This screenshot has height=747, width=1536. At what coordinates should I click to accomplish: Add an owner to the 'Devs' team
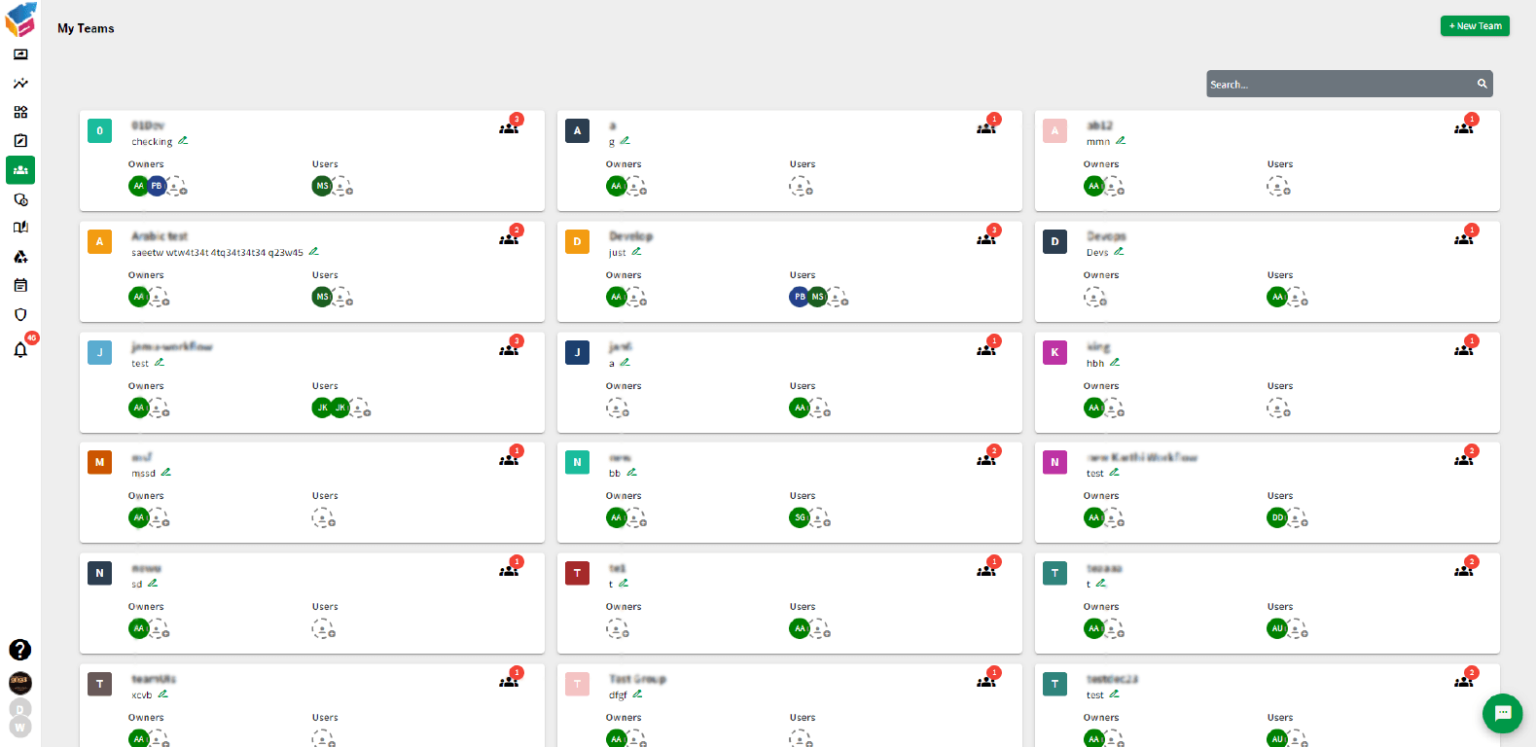(1096, 297)
